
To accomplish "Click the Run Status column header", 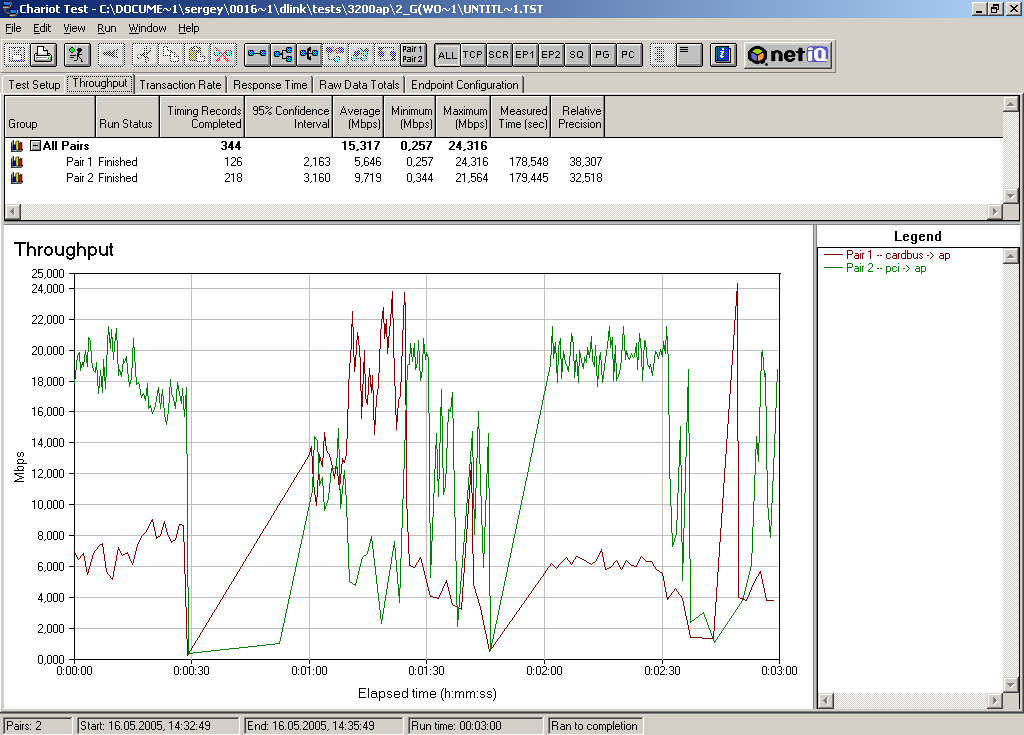I will [127, 117].
